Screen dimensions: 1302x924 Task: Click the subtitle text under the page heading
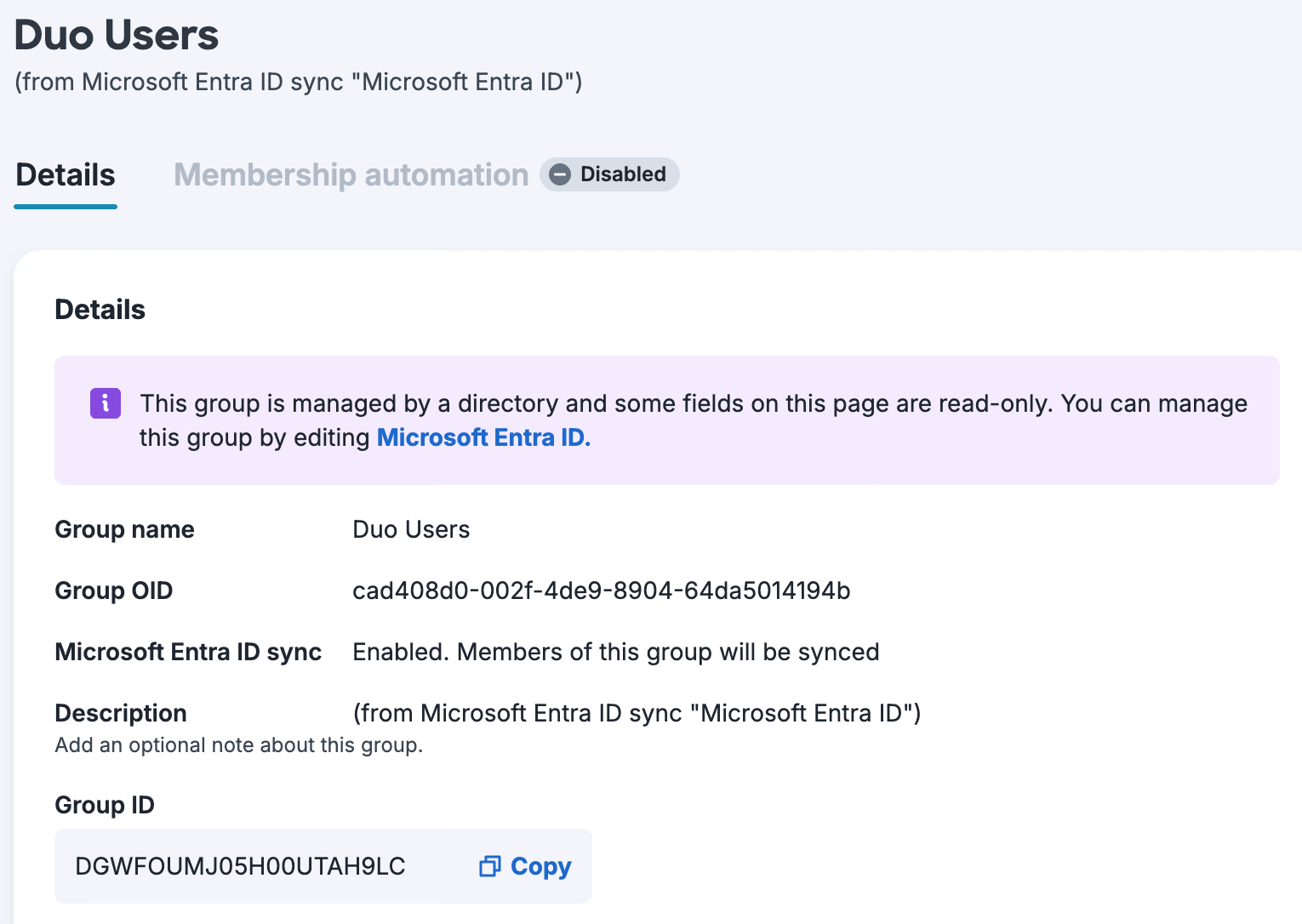pos(299,82)
